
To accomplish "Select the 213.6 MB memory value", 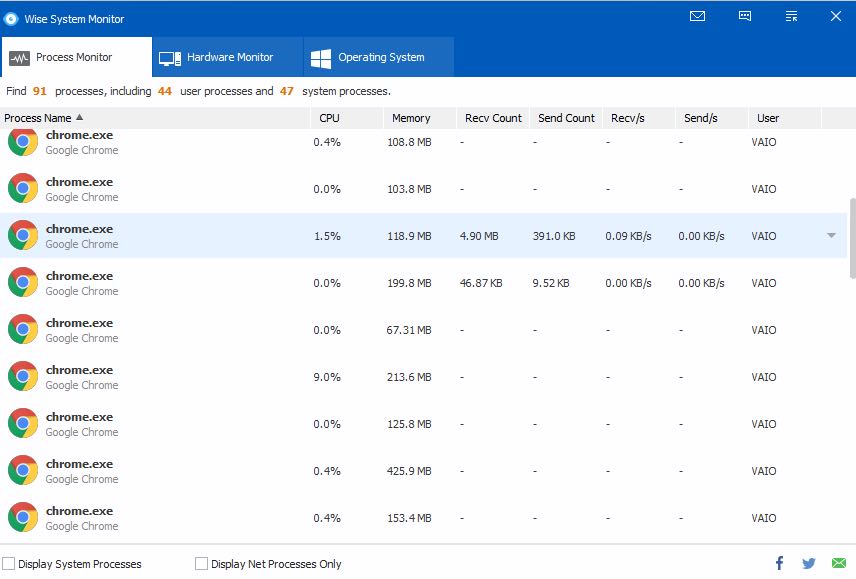I will [x=409, y=377].
